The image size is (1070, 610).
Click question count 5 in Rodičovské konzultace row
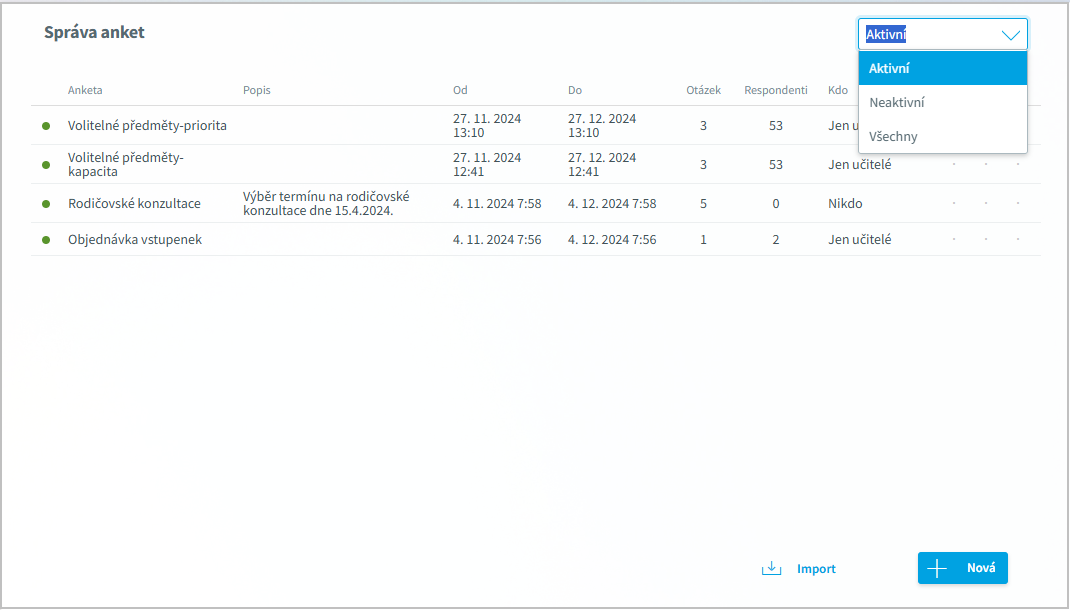704,203
